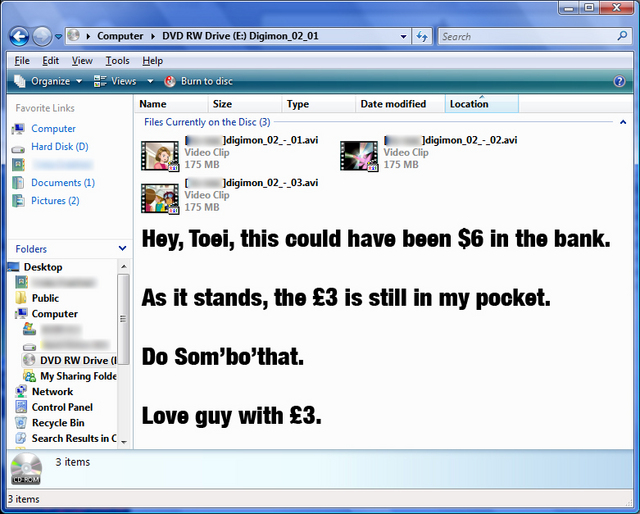
Task: Collapse Files Currently on the Disc group
Action: pyautogui.click(x=623, y=122)
